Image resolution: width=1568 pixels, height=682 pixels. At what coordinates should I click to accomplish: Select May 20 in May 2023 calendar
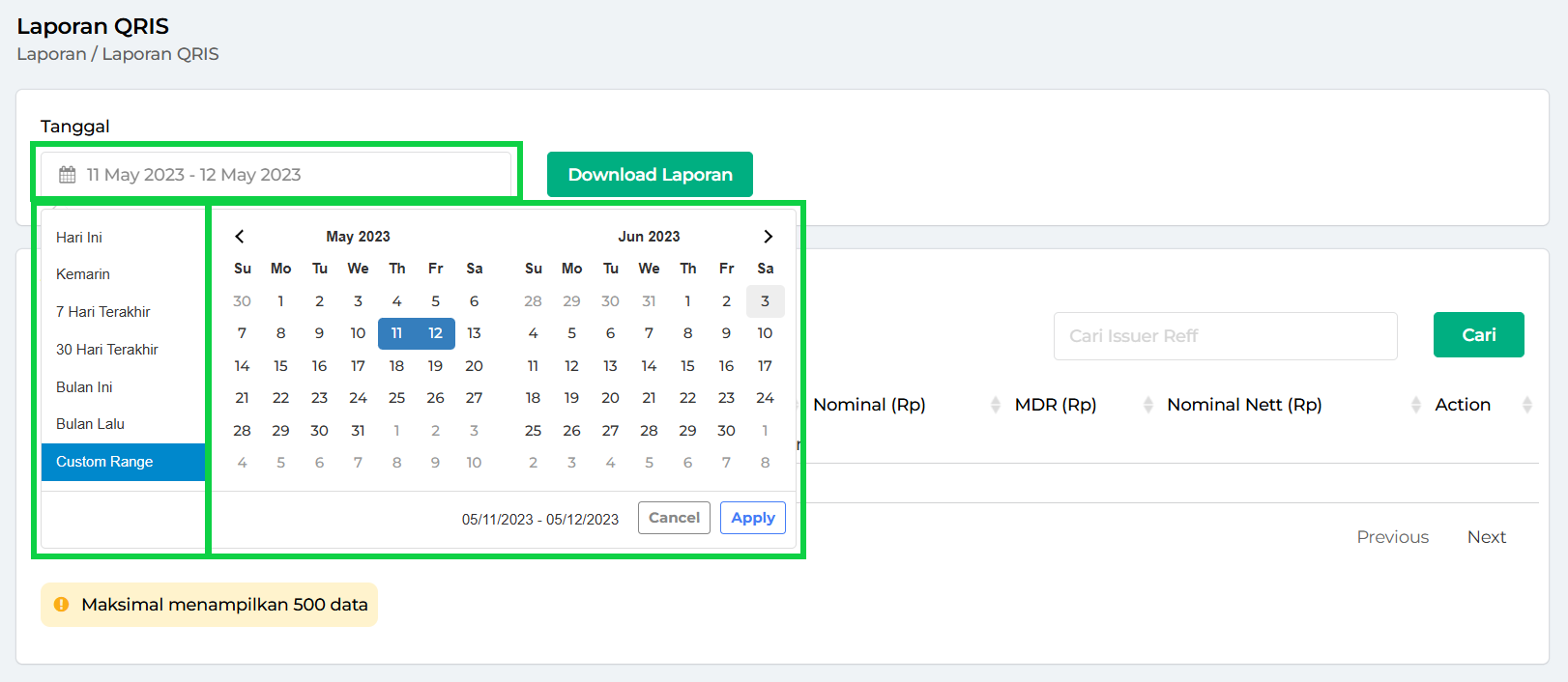475,366
